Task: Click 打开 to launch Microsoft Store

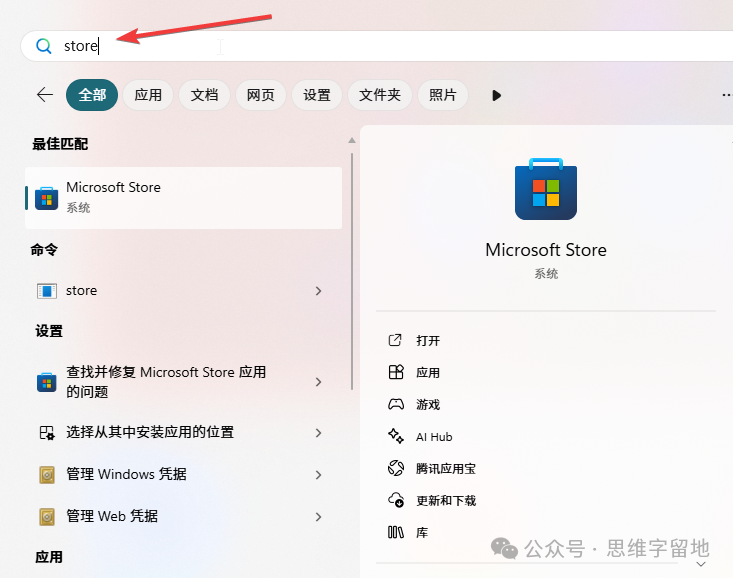Action: pos(428,341)
